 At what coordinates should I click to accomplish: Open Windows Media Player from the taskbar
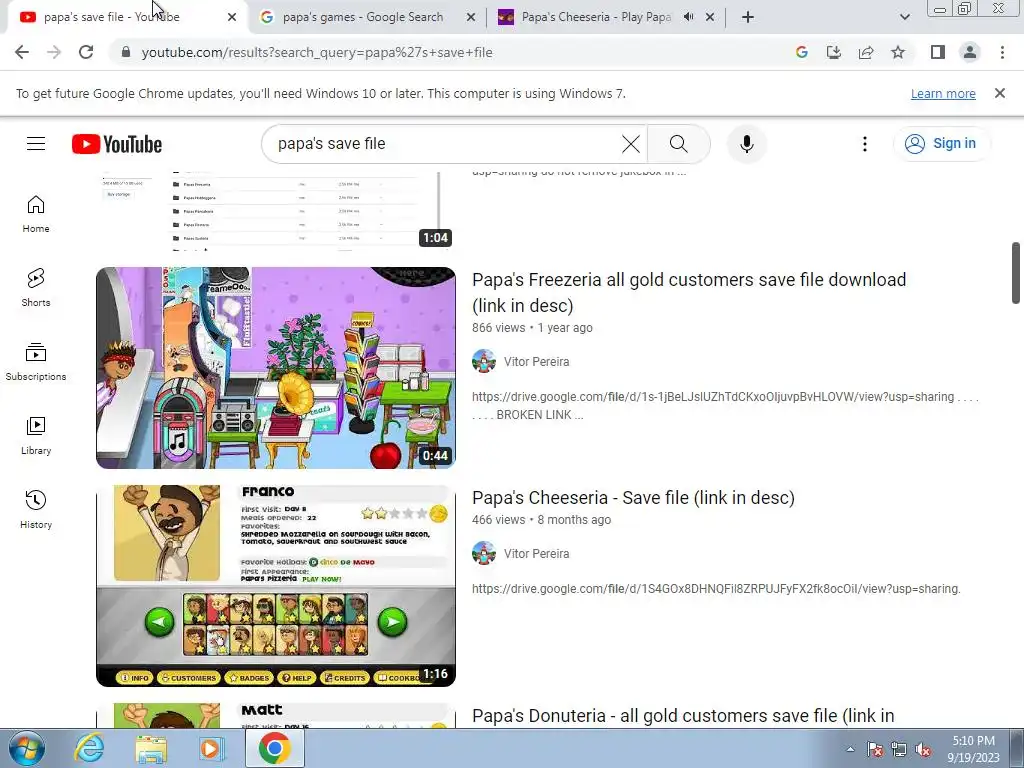coord(212,748)
